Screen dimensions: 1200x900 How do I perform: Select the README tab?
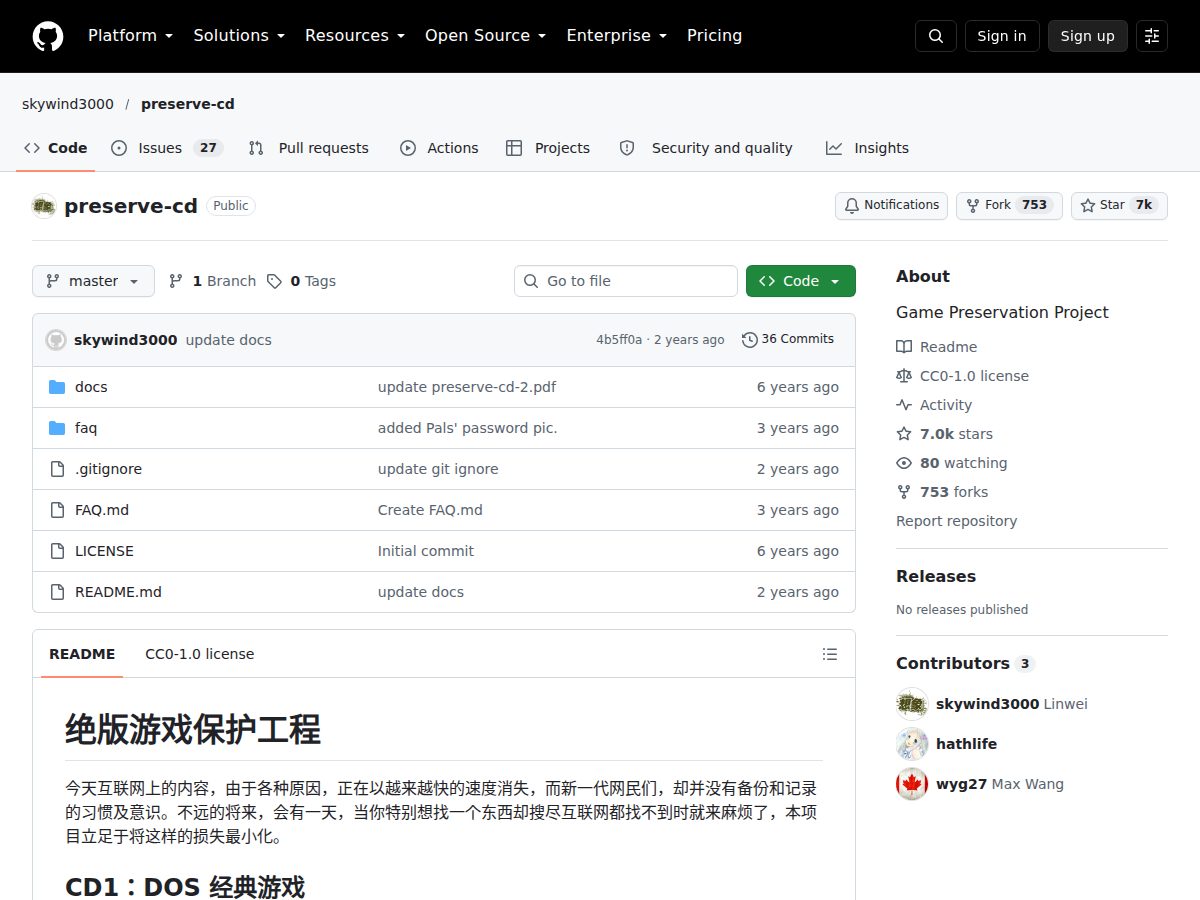click(82, 654)
